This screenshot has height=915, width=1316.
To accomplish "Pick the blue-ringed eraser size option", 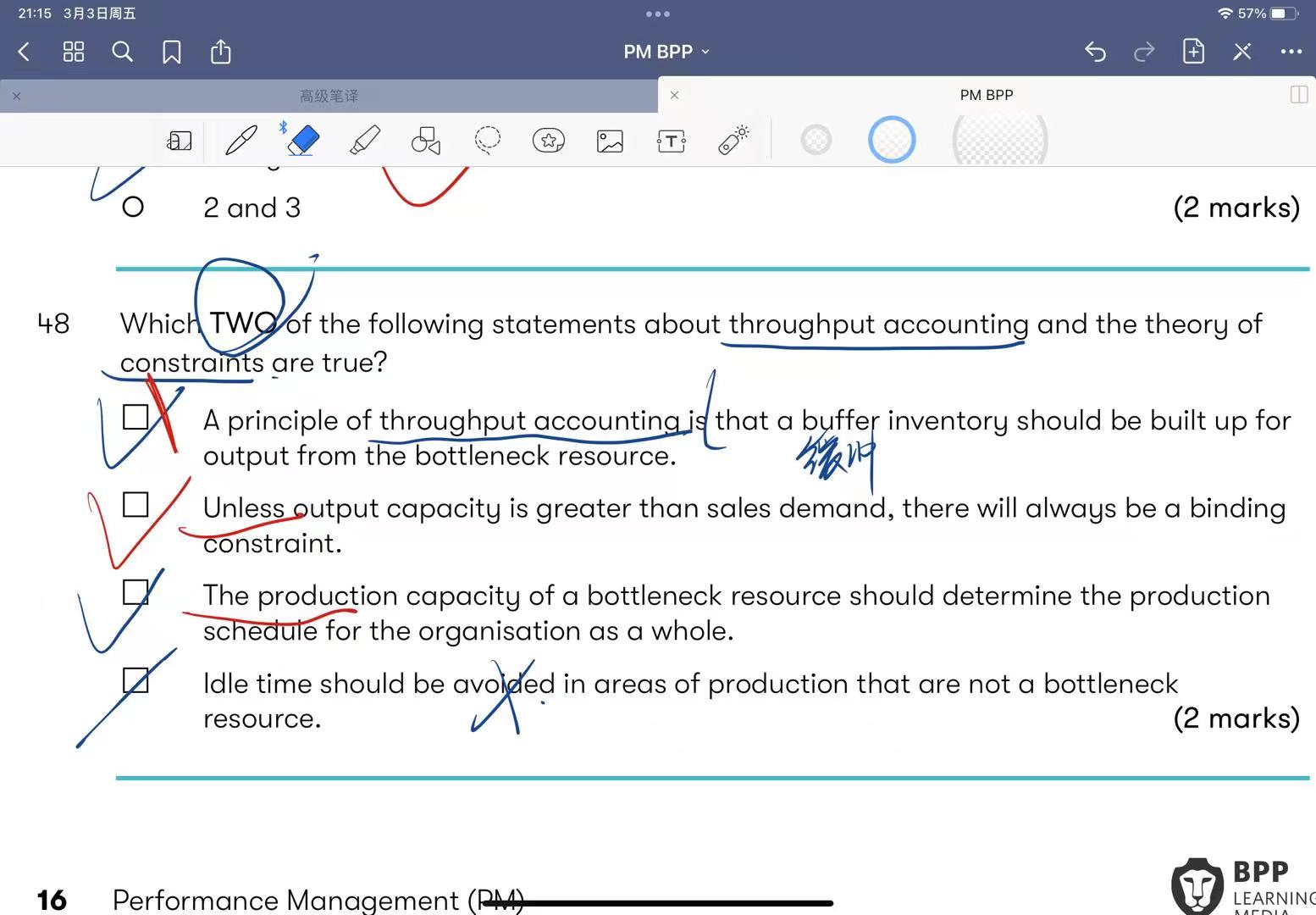I will click(x=891, y=140).
